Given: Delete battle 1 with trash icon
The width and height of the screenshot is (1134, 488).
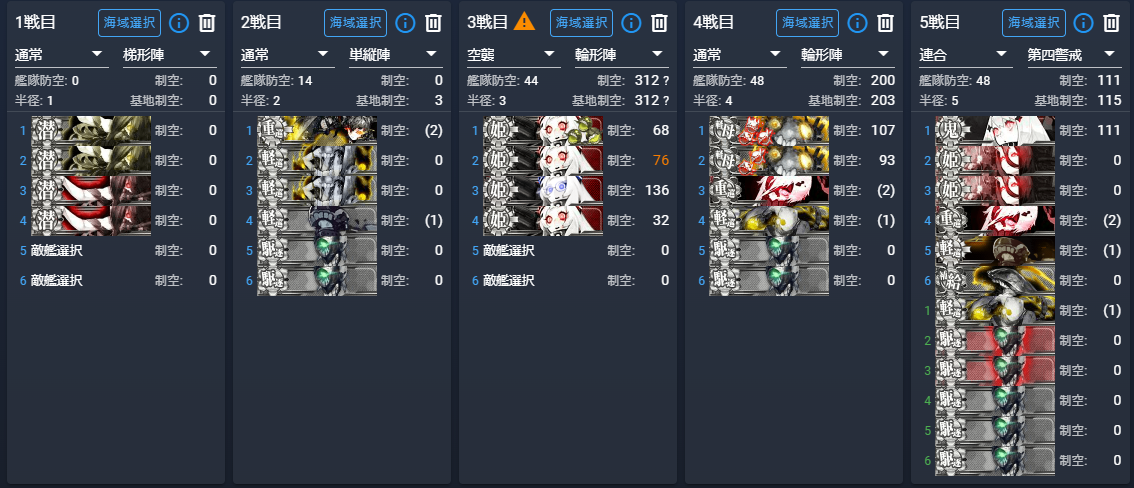Looking at the screenshot, I should (x=207, y=23).
